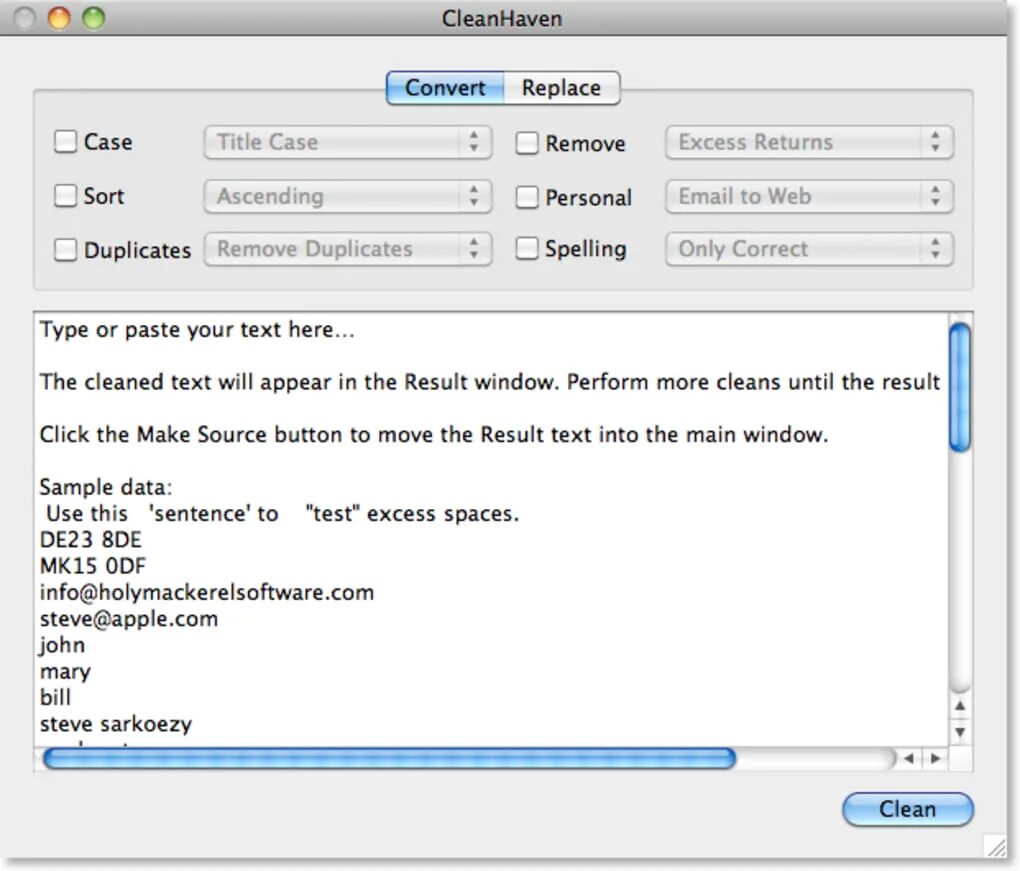Image resolution: width=1020 pixels, height=871 pixels.
Task: Open the Title Case dropdown
Action: point(348,142)
